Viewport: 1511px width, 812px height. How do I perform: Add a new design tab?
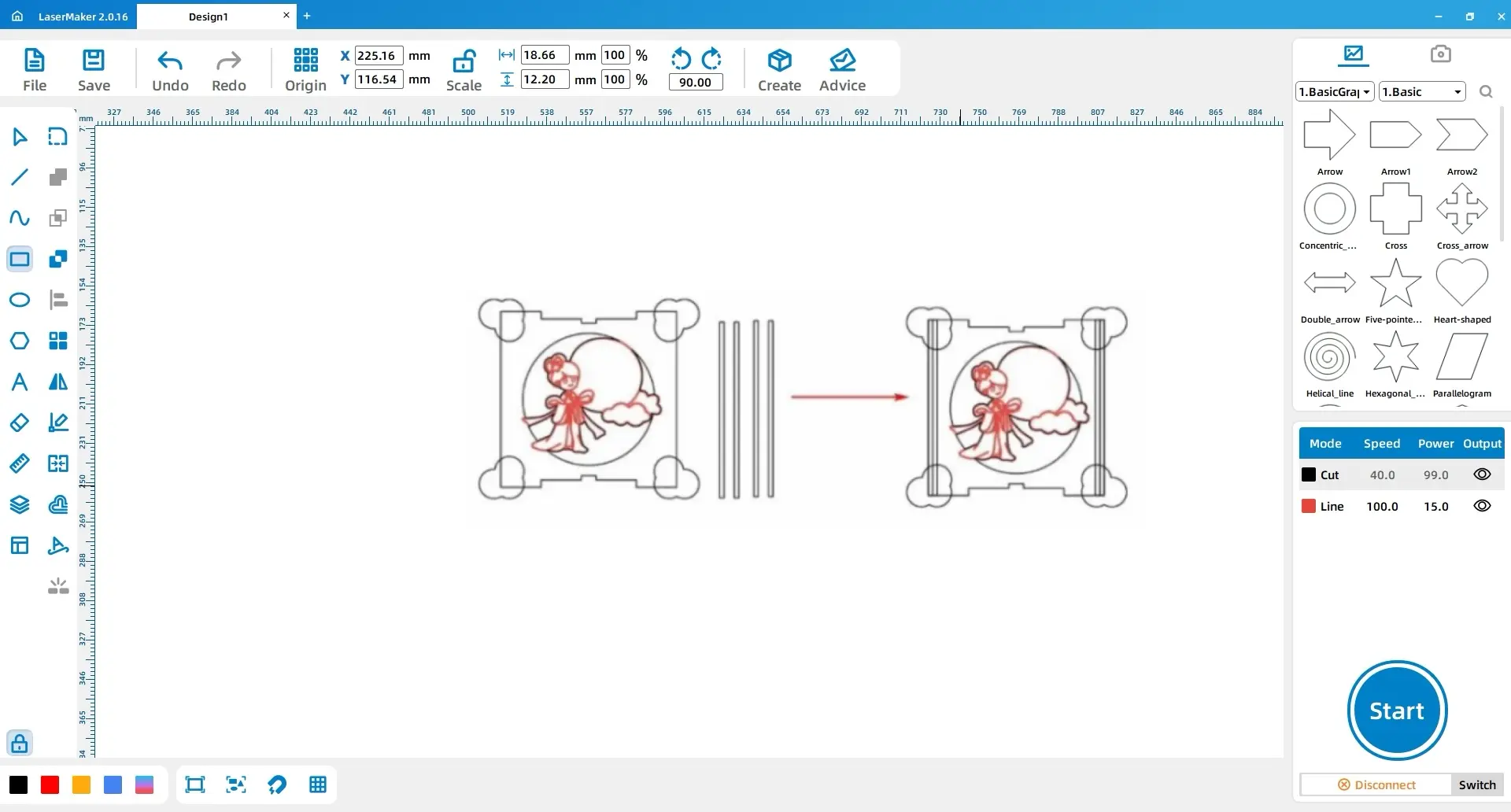click(x=307, y=16)
